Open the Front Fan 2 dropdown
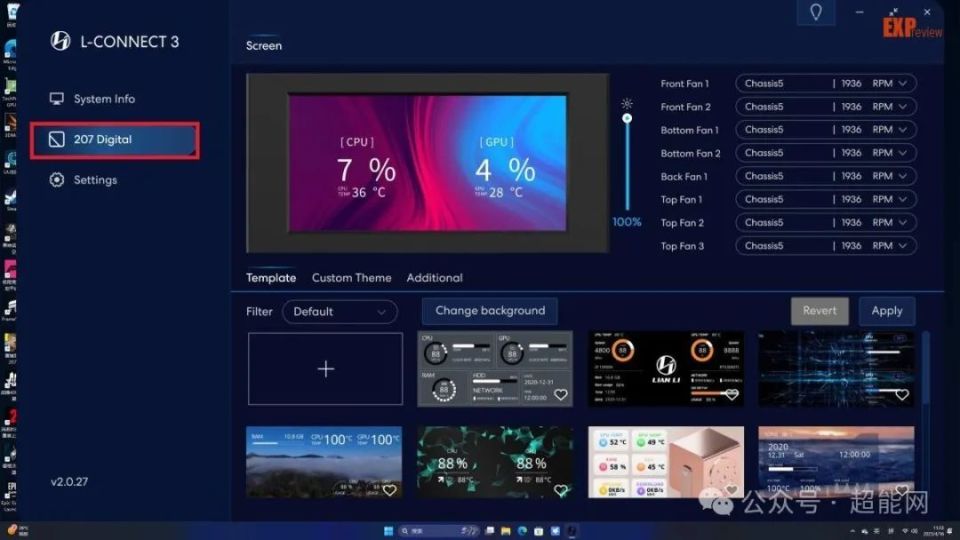 click(826, 107)
